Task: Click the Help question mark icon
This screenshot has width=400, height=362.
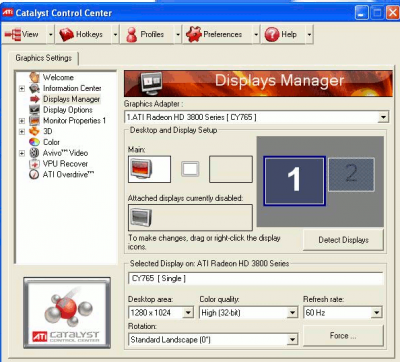Action: pos(272,34)
